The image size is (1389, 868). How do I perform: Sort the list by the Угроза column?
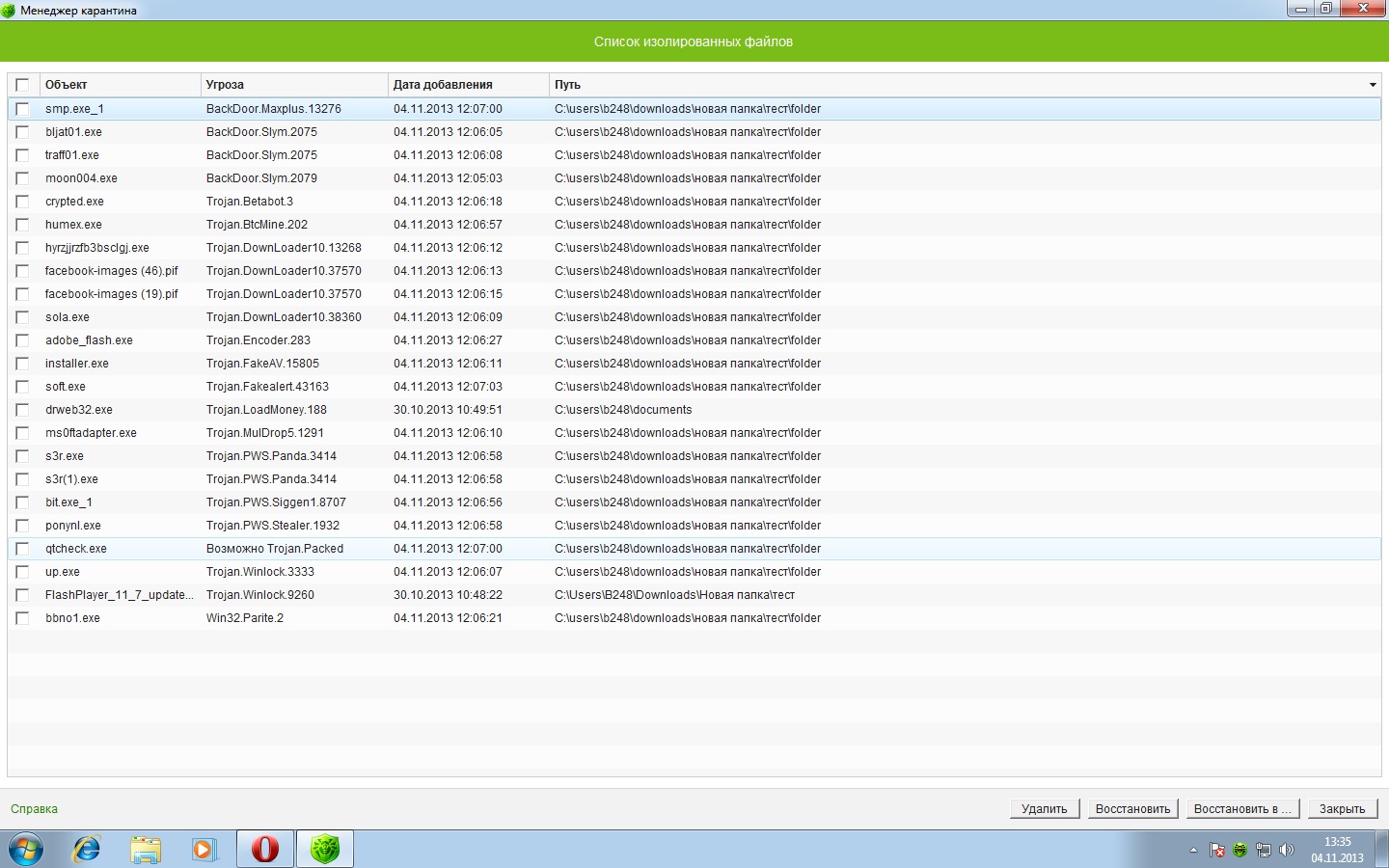pyautogui.click(x=293, y=85)
